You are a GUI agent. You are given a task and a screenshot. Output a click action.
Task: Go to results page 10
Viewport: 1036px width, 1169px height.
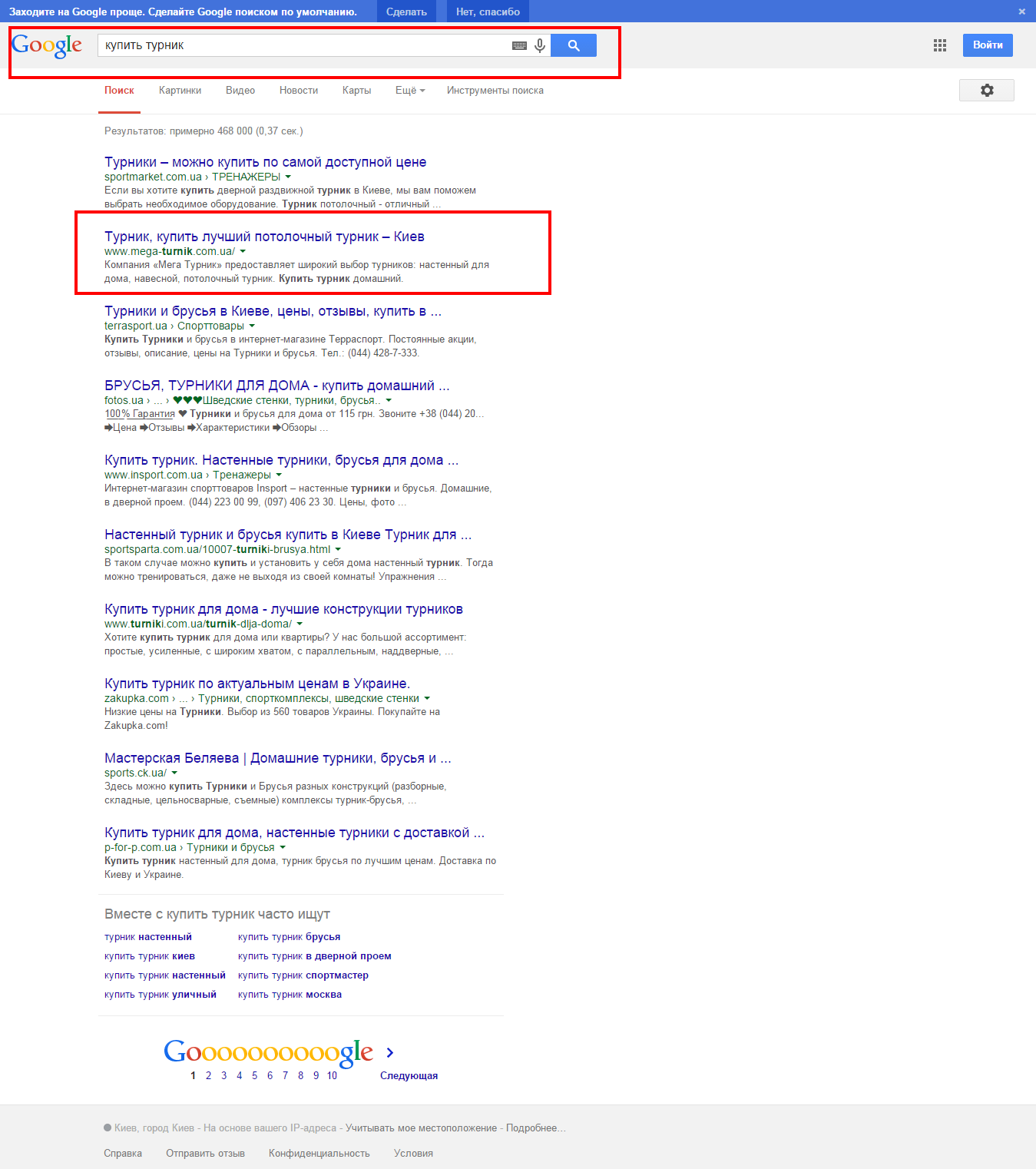[332, 1075]
